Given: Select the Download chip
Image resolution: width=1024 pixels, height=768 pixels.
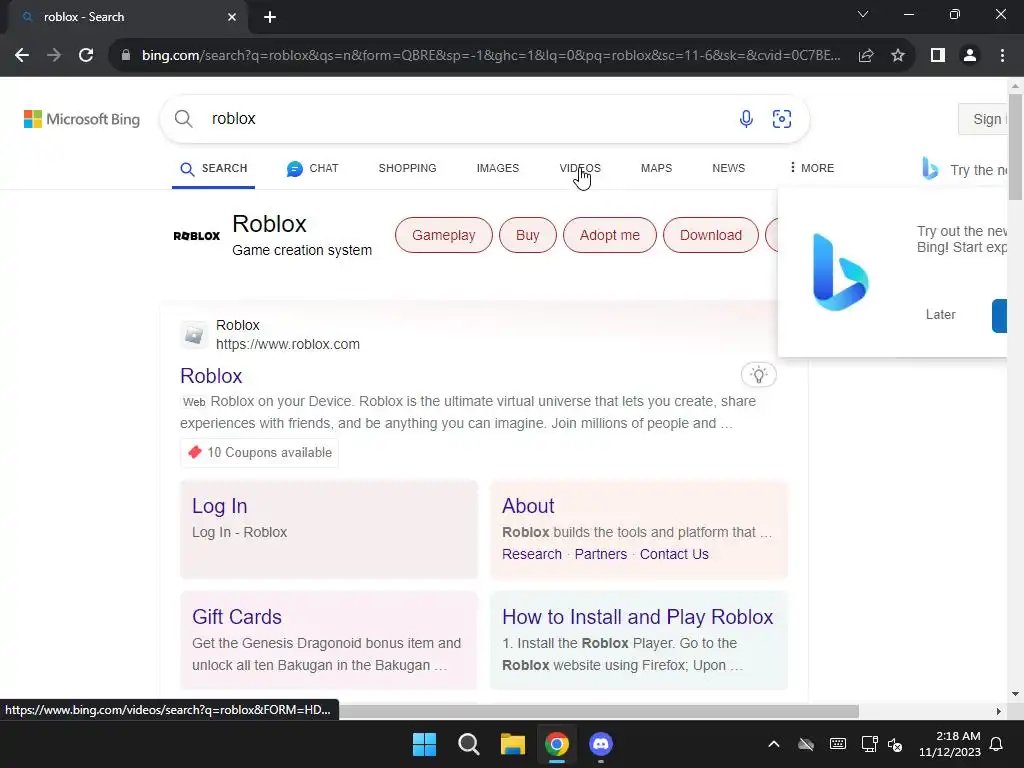Looking at the screenshot, I should point(711,235).
